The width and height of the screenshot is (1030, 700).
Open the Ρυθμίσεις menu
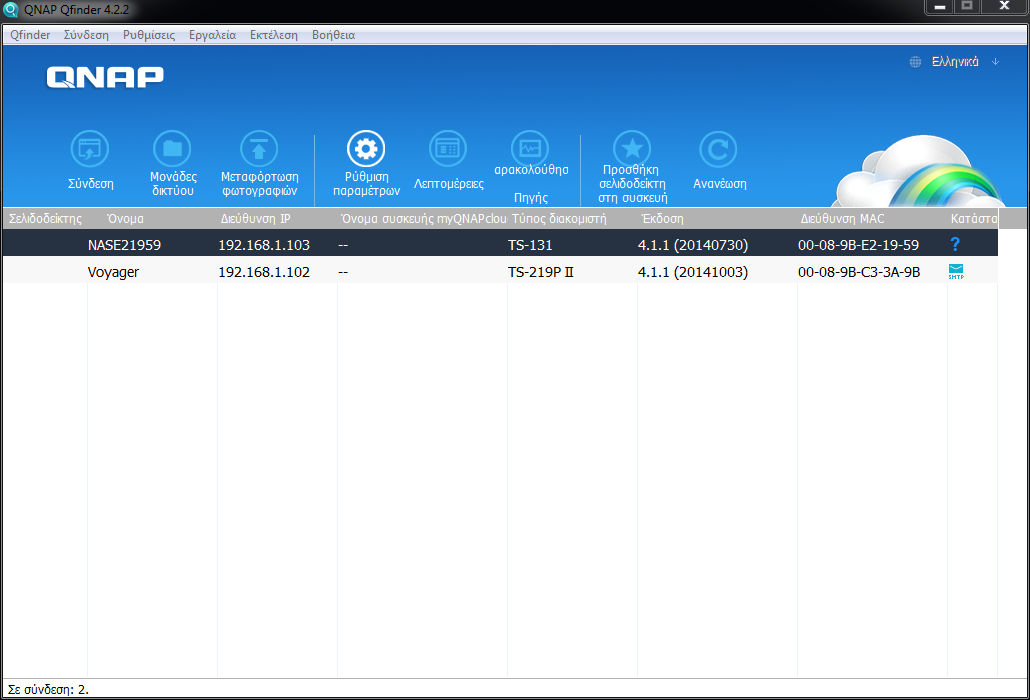coord(149,35)
